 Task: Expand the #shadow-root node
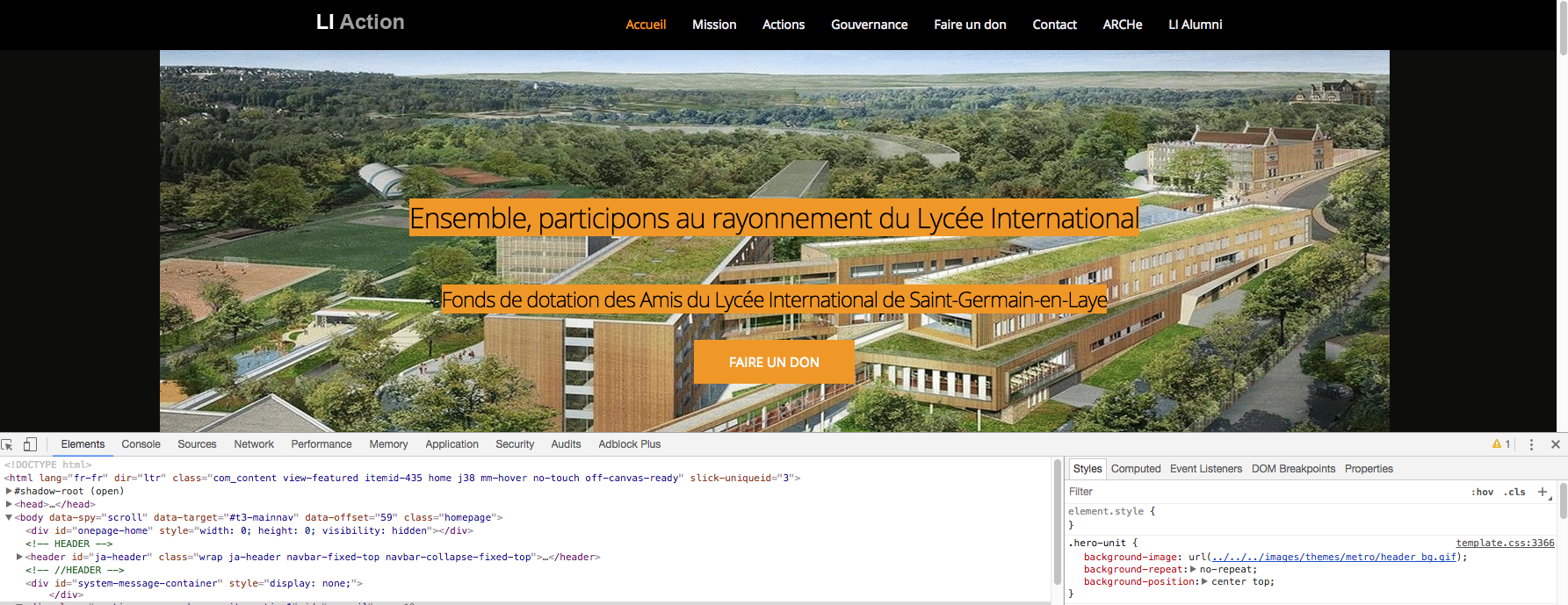pyautogui.click(x=9, y=491)
